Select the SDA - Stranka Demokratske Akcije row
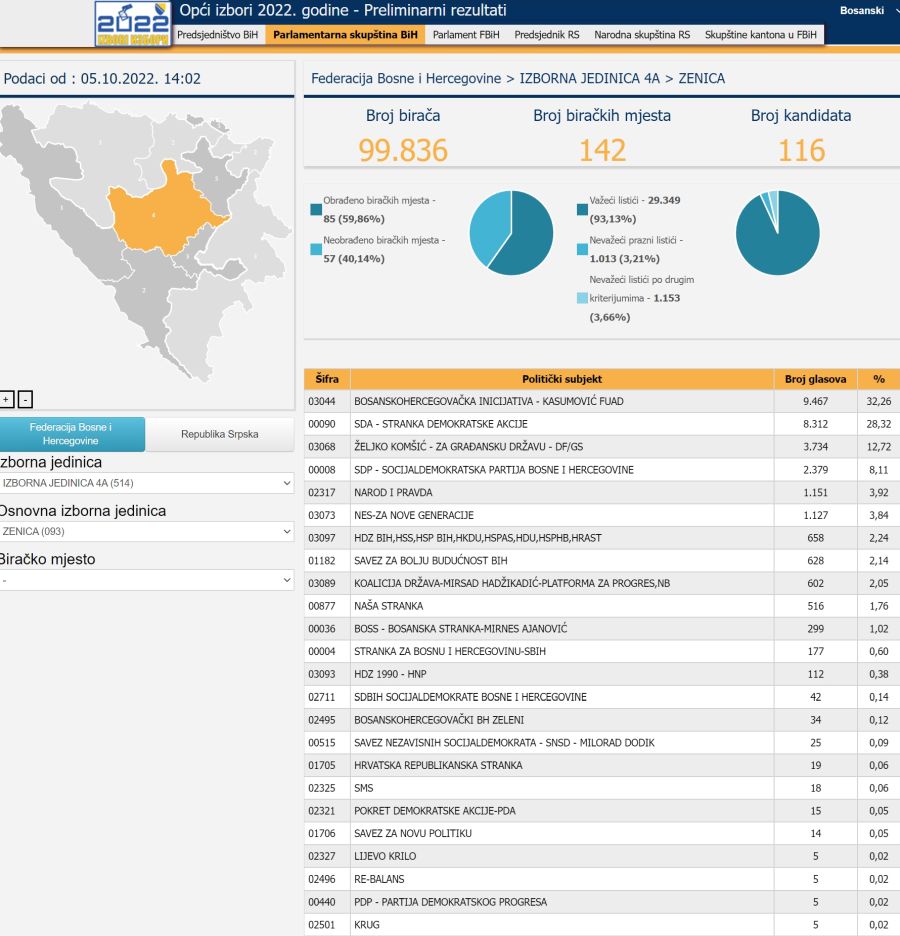Screen dimensions: 900x936 [x=561, y=424]
